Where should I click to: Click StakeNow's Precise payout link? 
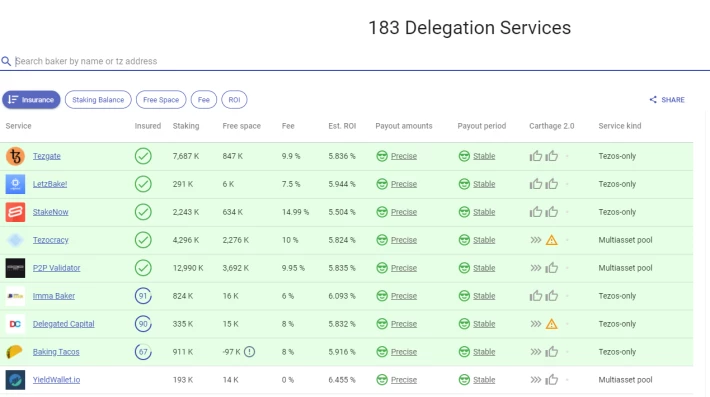pos(404,212)
